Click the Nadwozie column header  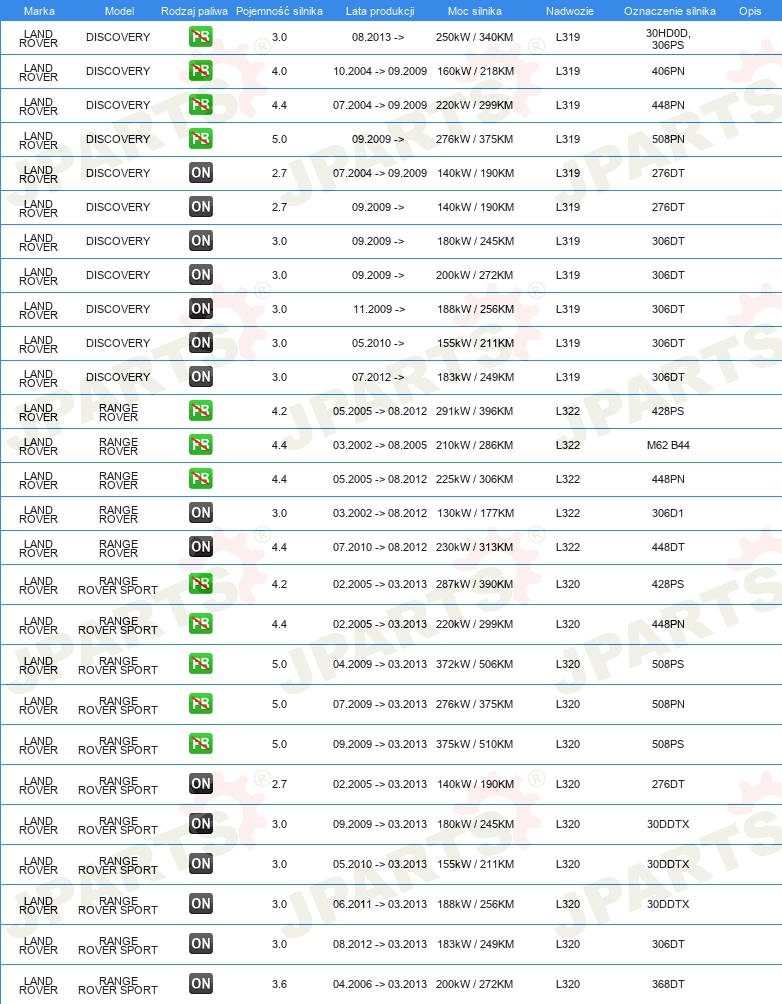(x=569, y=11)
